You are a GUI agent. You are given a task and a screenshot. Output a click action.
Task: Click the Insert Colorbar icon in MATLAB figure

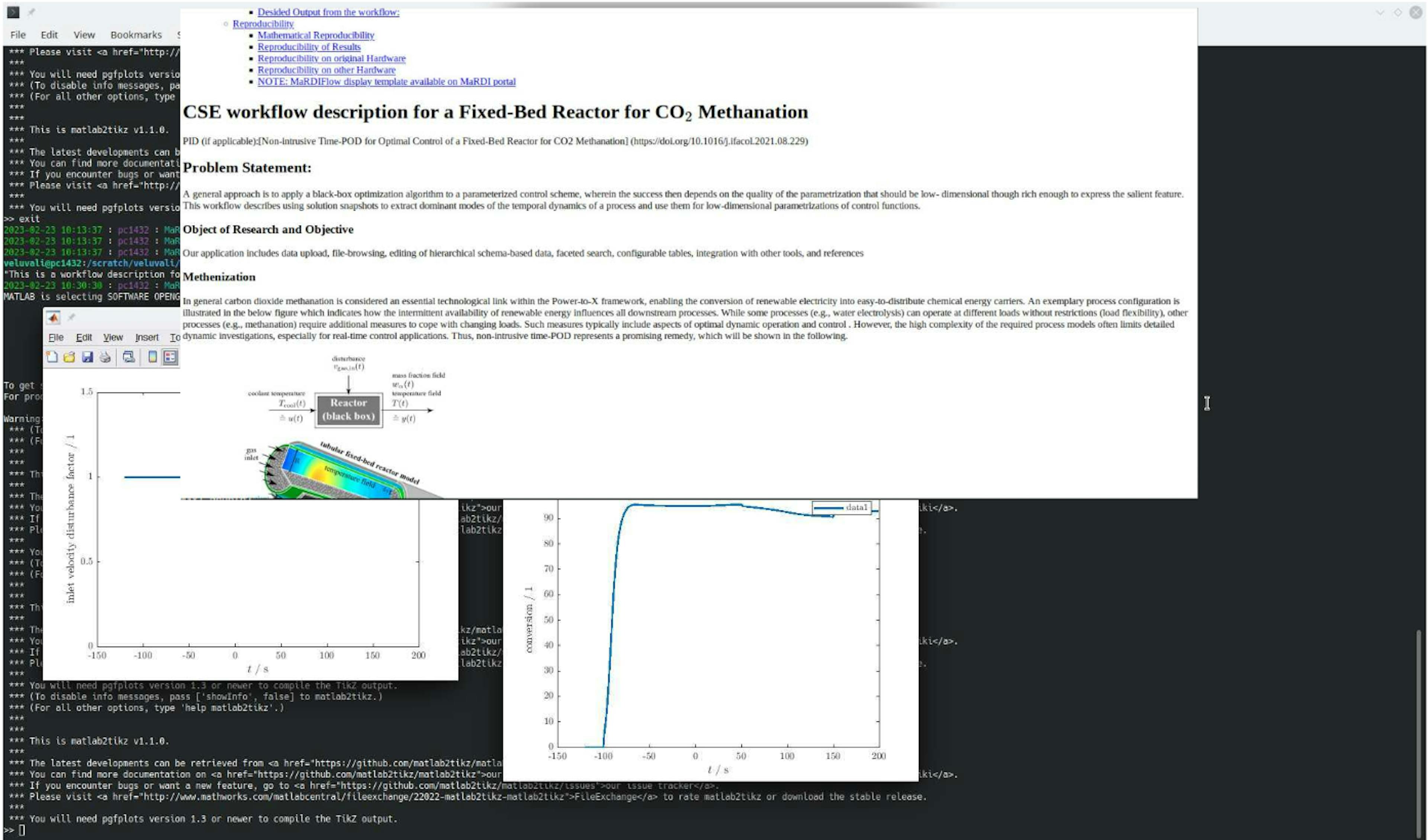tap(152, 357)
